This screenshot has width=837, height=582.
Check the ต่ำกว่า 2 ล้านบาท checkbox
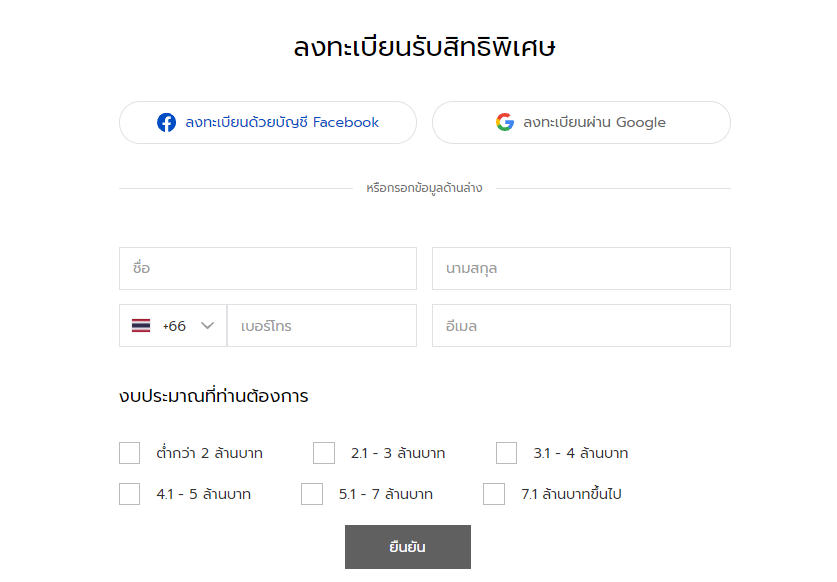[130, 453]
